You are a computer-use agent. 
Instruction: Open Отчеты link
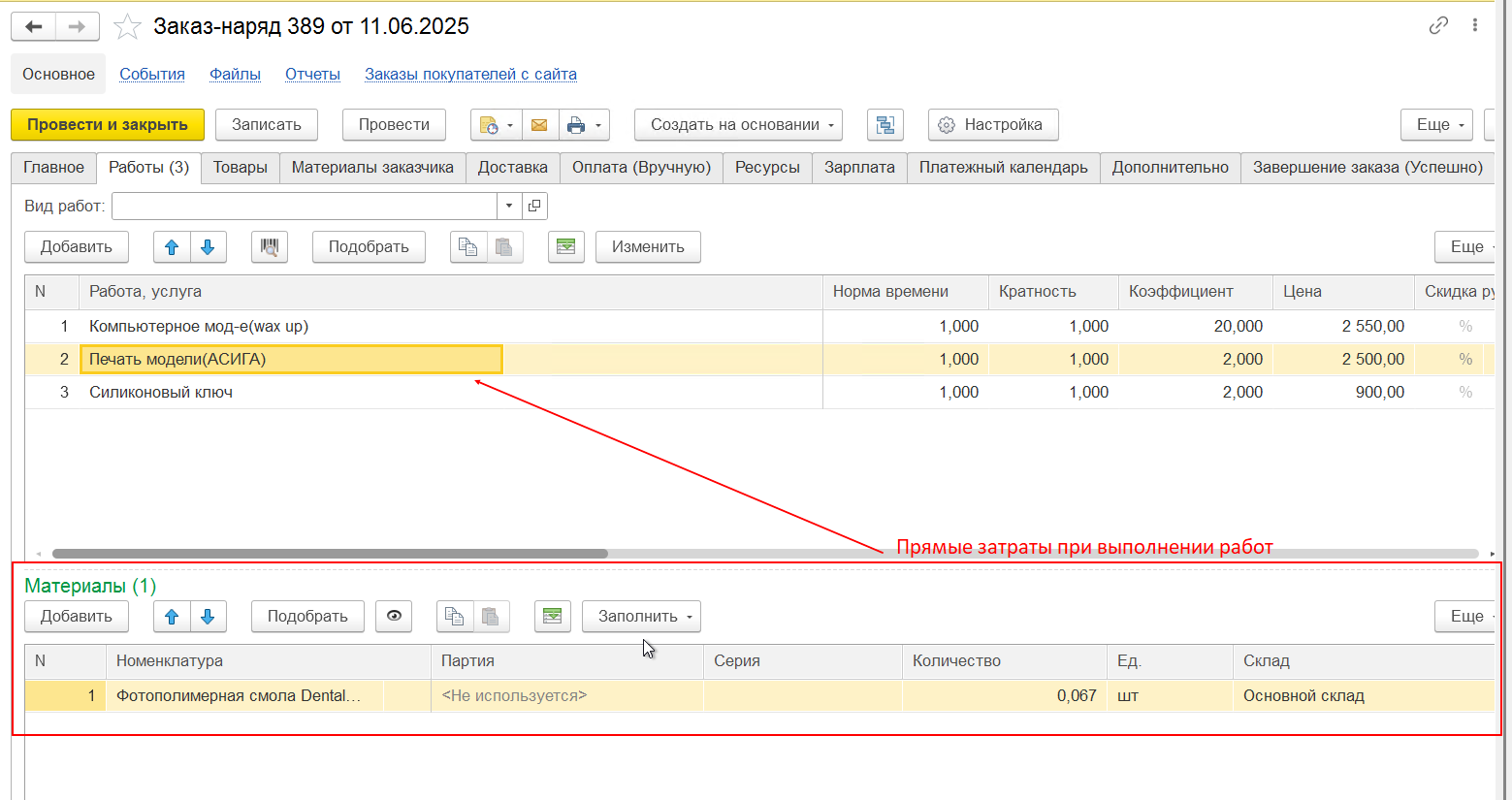tap(312, 75)
